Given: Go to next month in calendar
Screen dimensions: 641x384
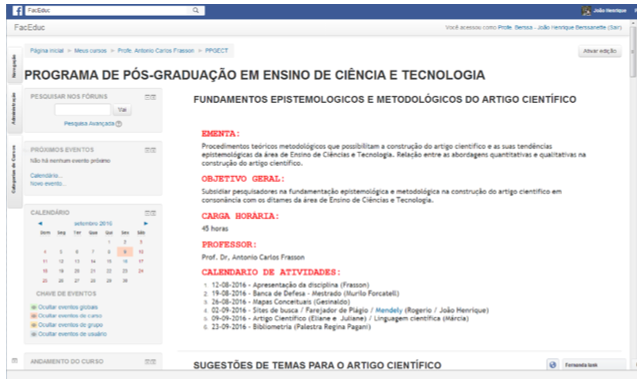Looking at the screenshot, I should pos(146,224).
